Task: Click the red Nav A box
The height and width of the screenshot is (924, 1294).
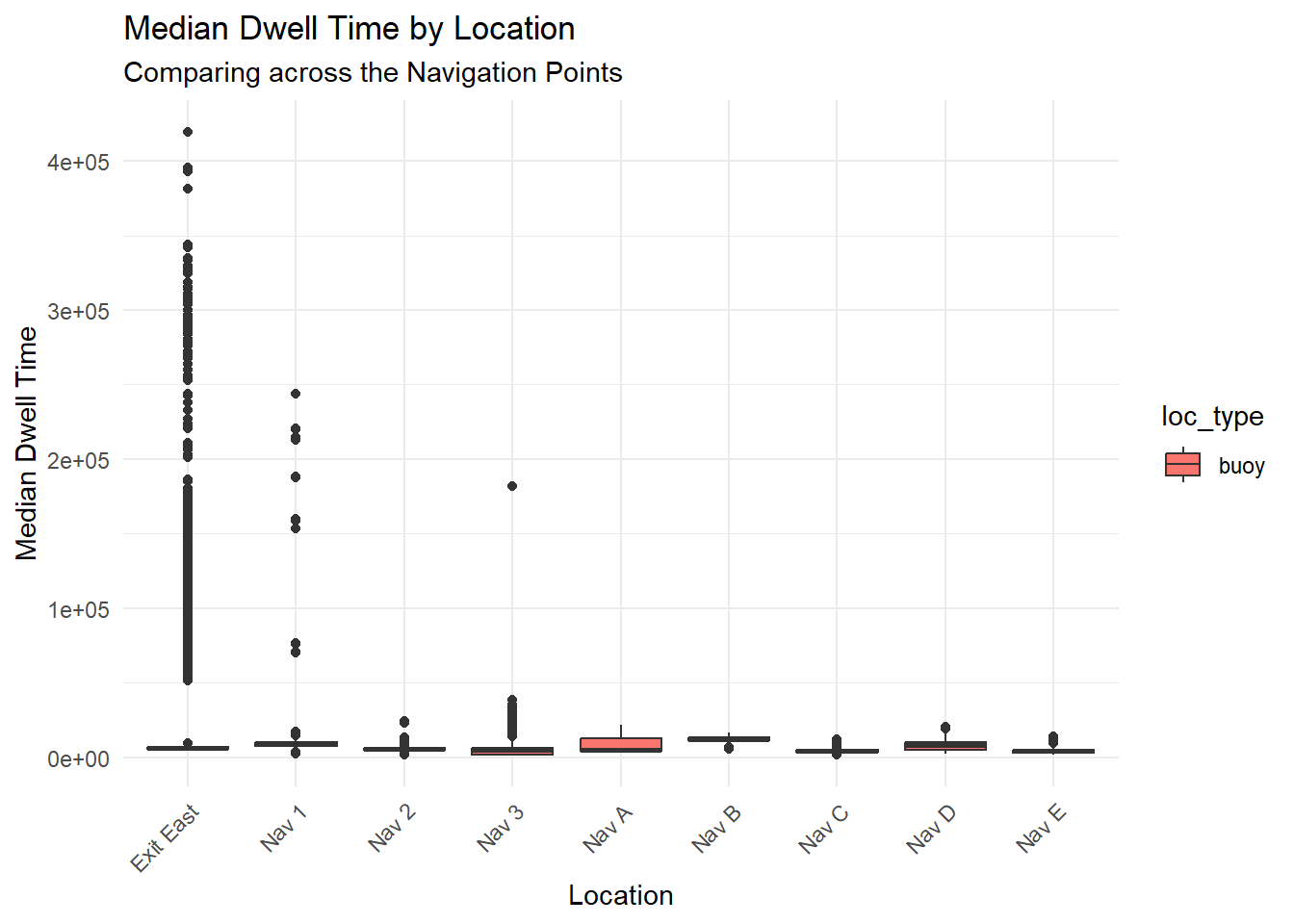Action: [621, 744]
